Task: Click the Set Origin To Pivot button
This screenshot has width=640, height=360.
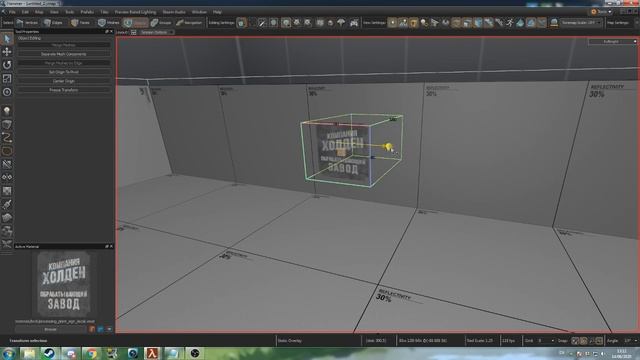Action: coord(64,72)
